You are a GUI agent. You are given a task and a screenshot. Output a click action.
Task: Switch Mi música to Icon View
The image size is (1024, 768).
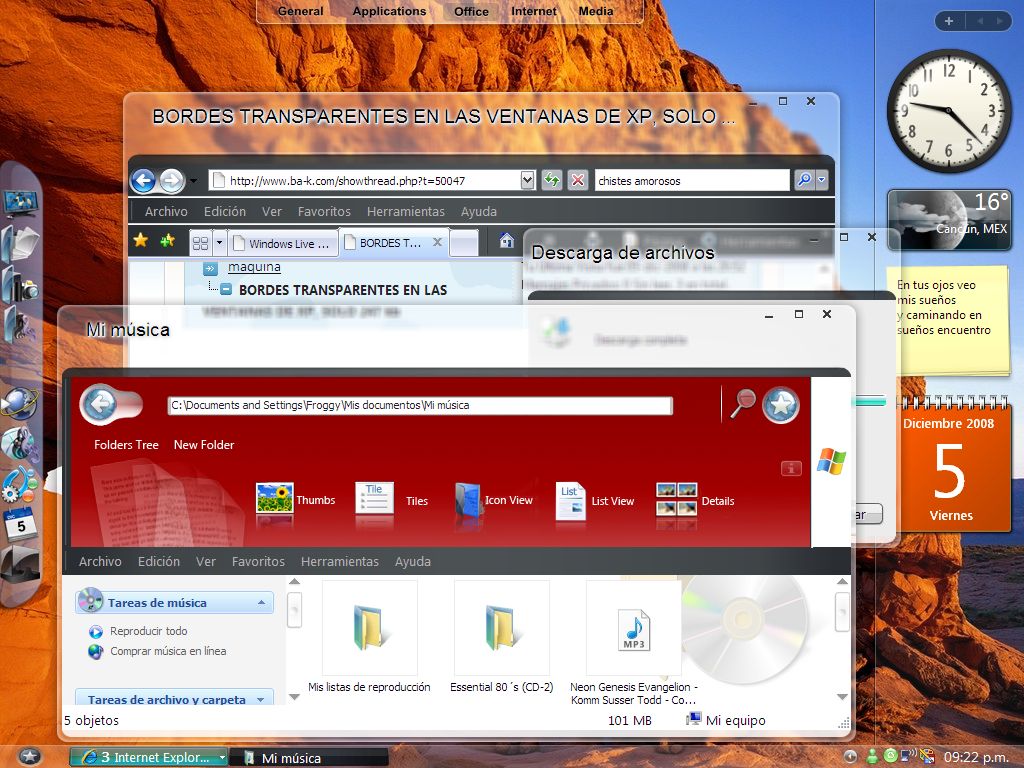494,500
